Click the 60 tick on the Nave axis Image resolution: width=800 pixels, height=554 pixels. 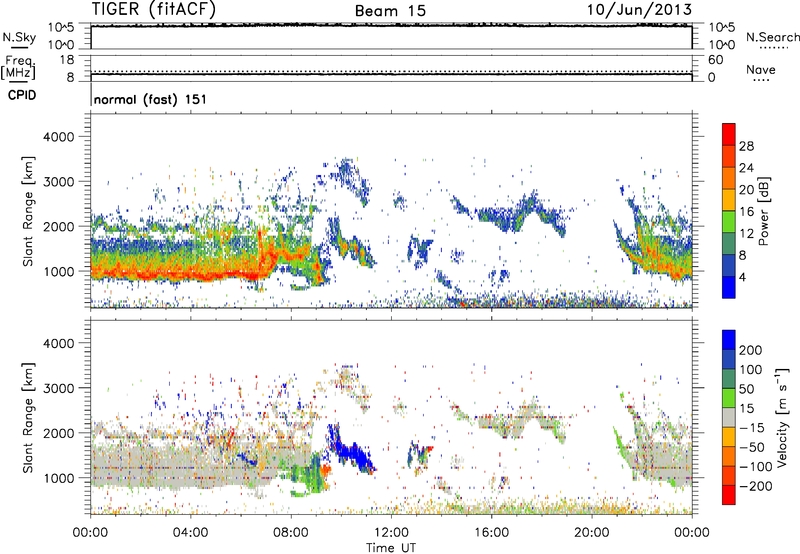[x=716, y=60]
